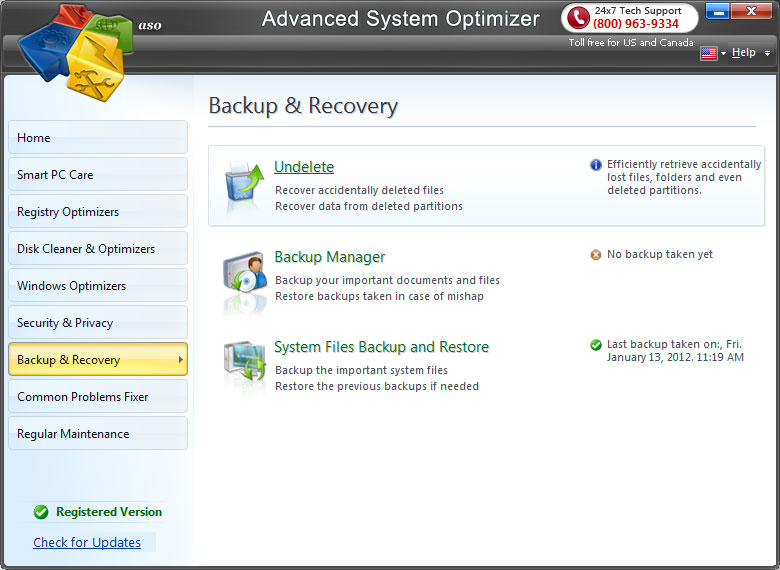Go to Regular Maintenance section
This screenshot has width=780, height=570.
click(x=98, y=433)
